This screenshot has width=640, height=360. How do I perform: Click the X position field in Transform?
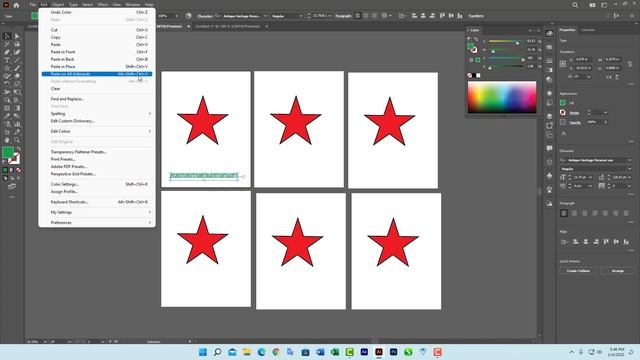point(582,60)
